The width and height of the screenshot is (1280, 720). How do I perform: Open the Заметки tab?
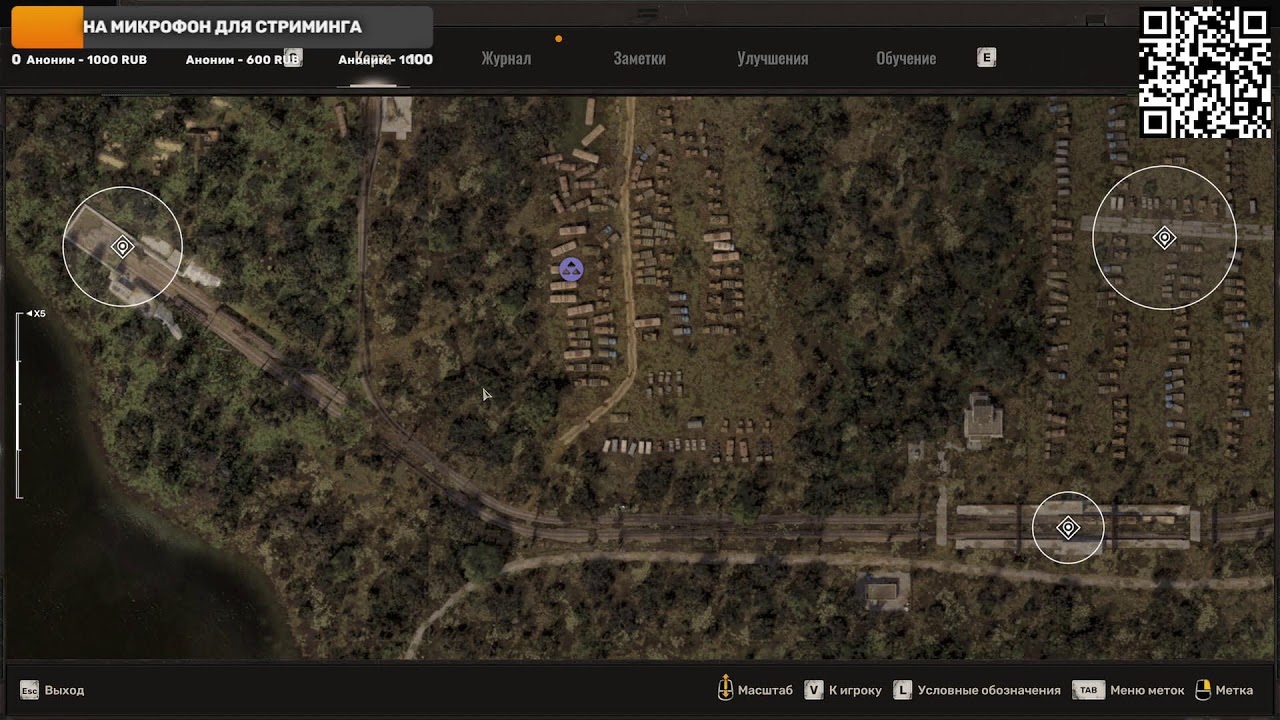[639, 59]
